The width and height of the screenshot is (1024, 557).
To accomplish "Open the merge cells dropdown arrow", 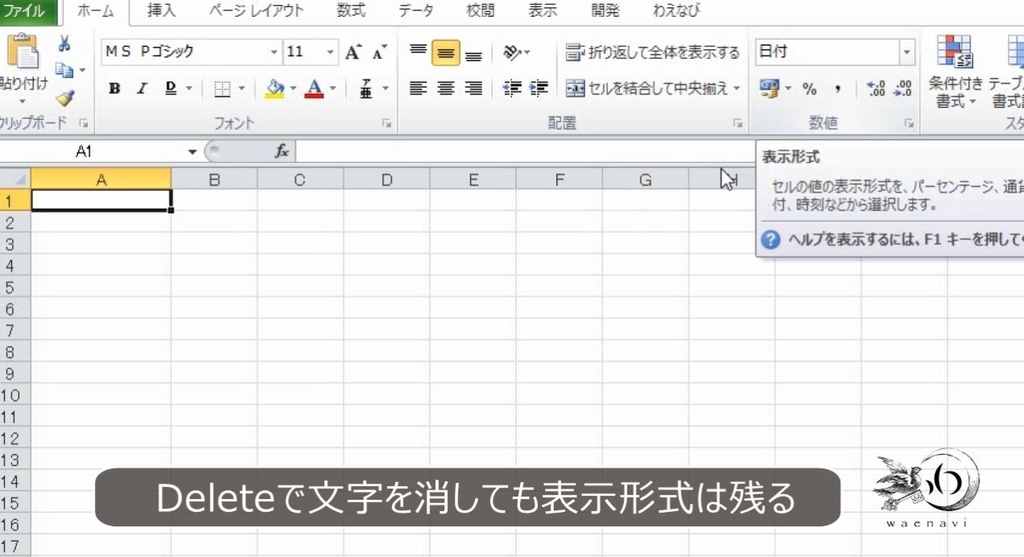I will click(737, 88).
